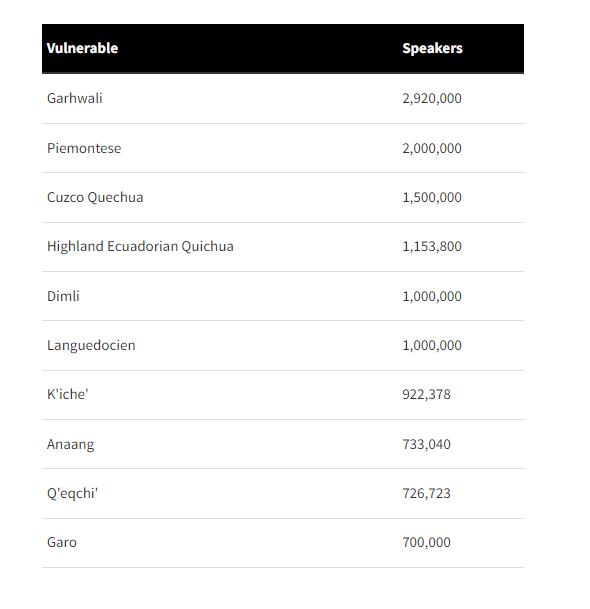Screen dimensions: 590x609
Task: Select the 700,000 speaker count
Action: pos(426,543)
